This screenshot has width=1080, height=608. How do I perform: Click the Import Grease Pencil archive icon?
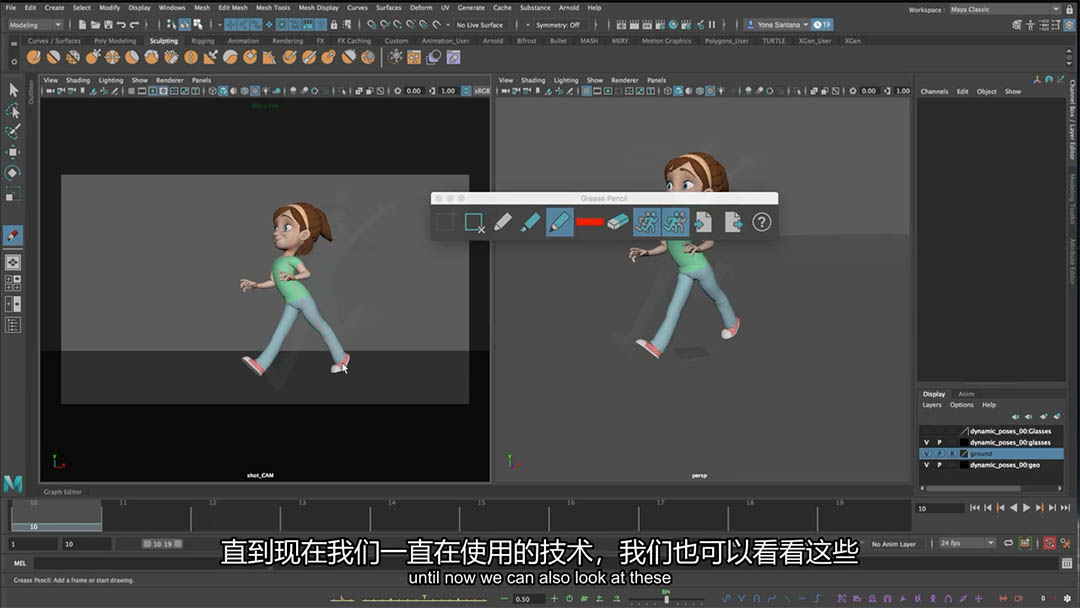tap(703, 222)
